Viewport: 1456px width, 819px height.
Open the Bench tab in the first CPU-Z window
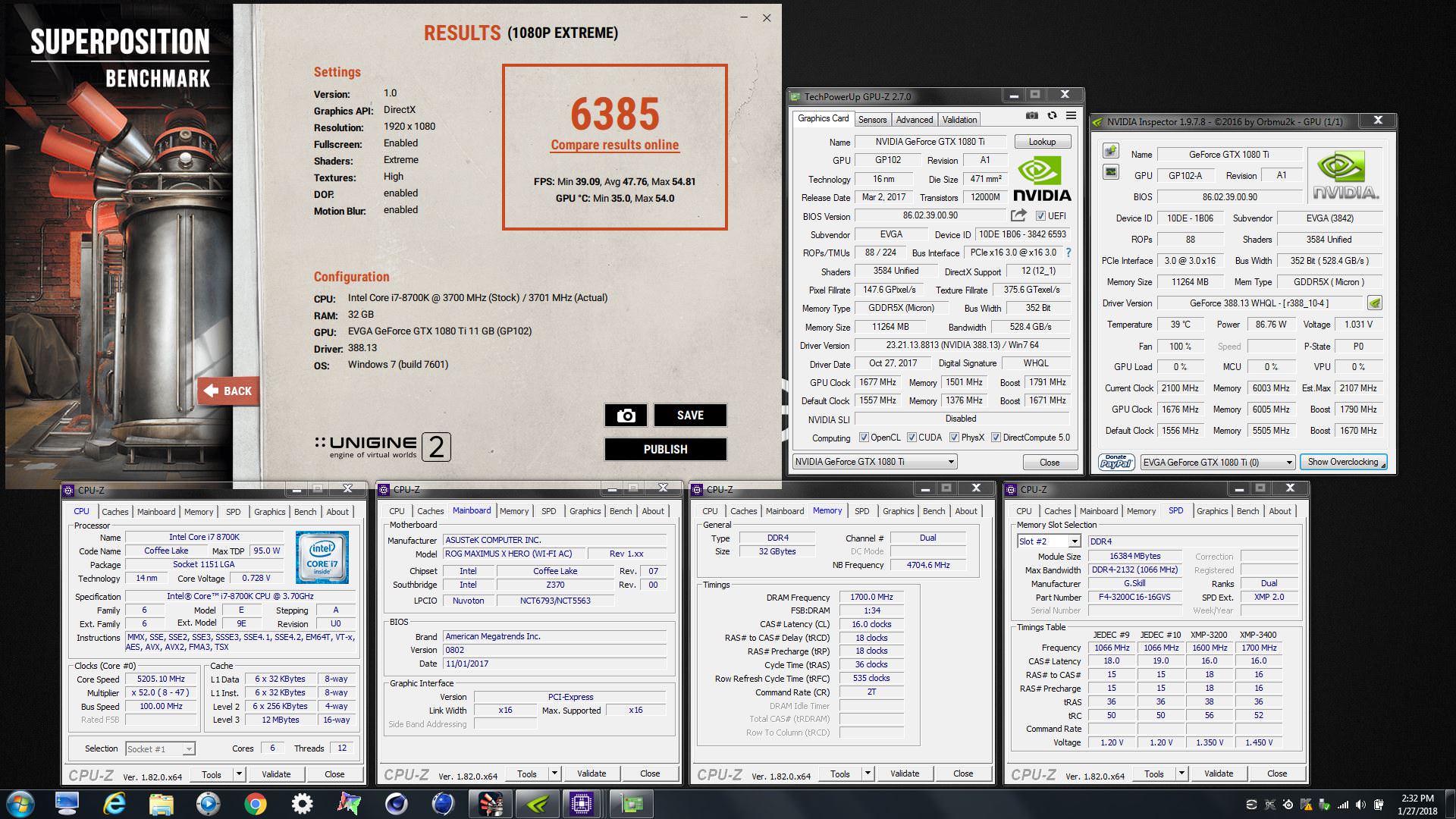pos(306,512)
